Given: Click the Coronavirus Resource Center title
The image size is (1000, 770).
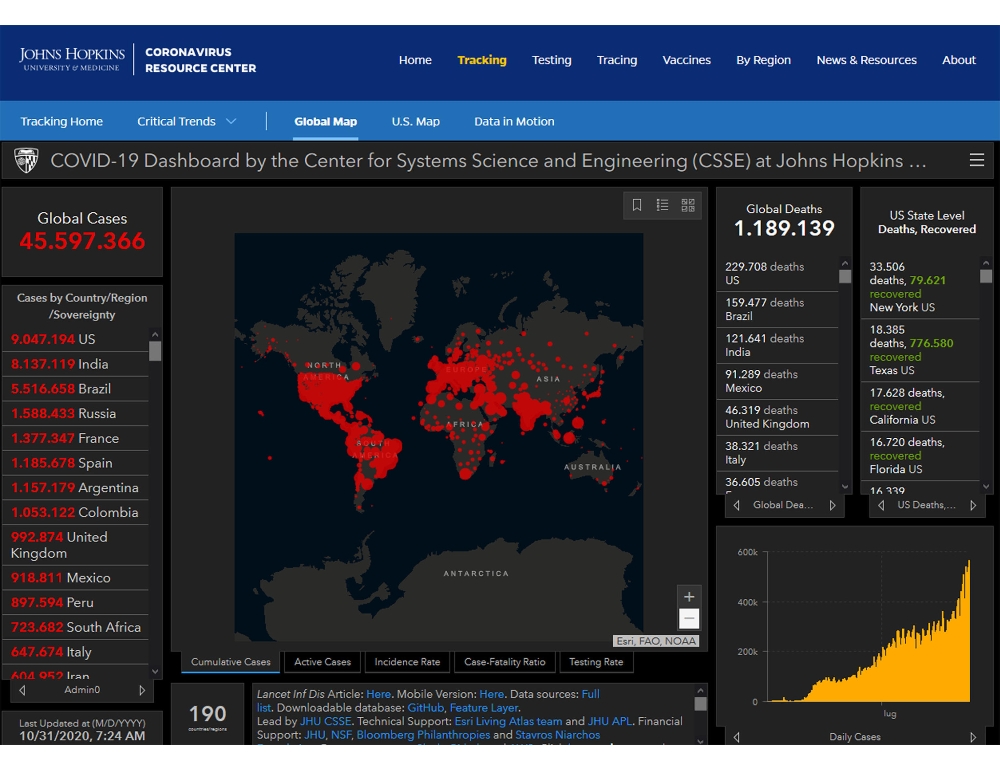Looking at the screenshot, I should click(200, 60).
